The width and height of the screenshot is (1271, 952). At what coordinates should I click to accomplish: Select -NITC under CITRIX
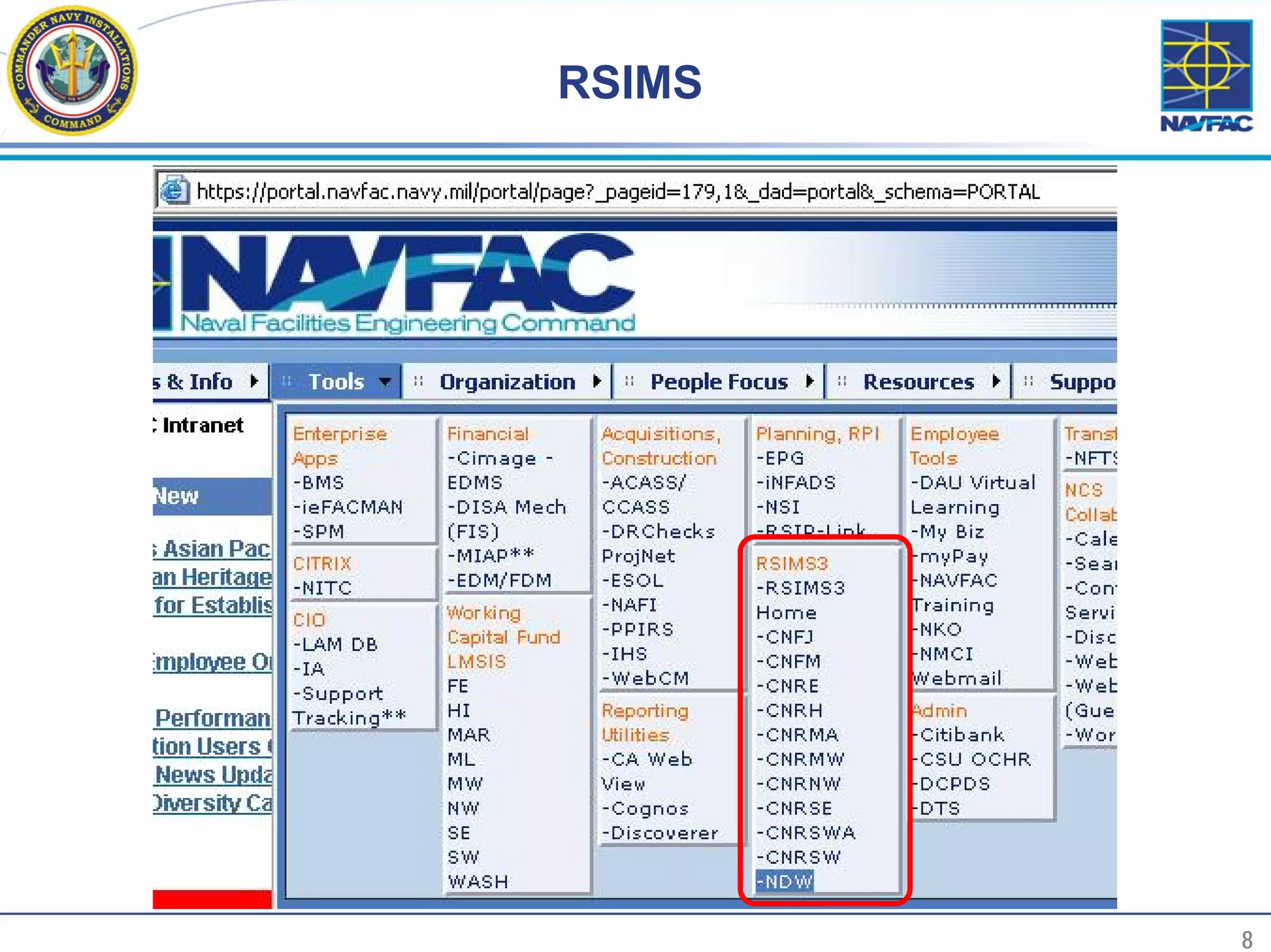(323, 588)
